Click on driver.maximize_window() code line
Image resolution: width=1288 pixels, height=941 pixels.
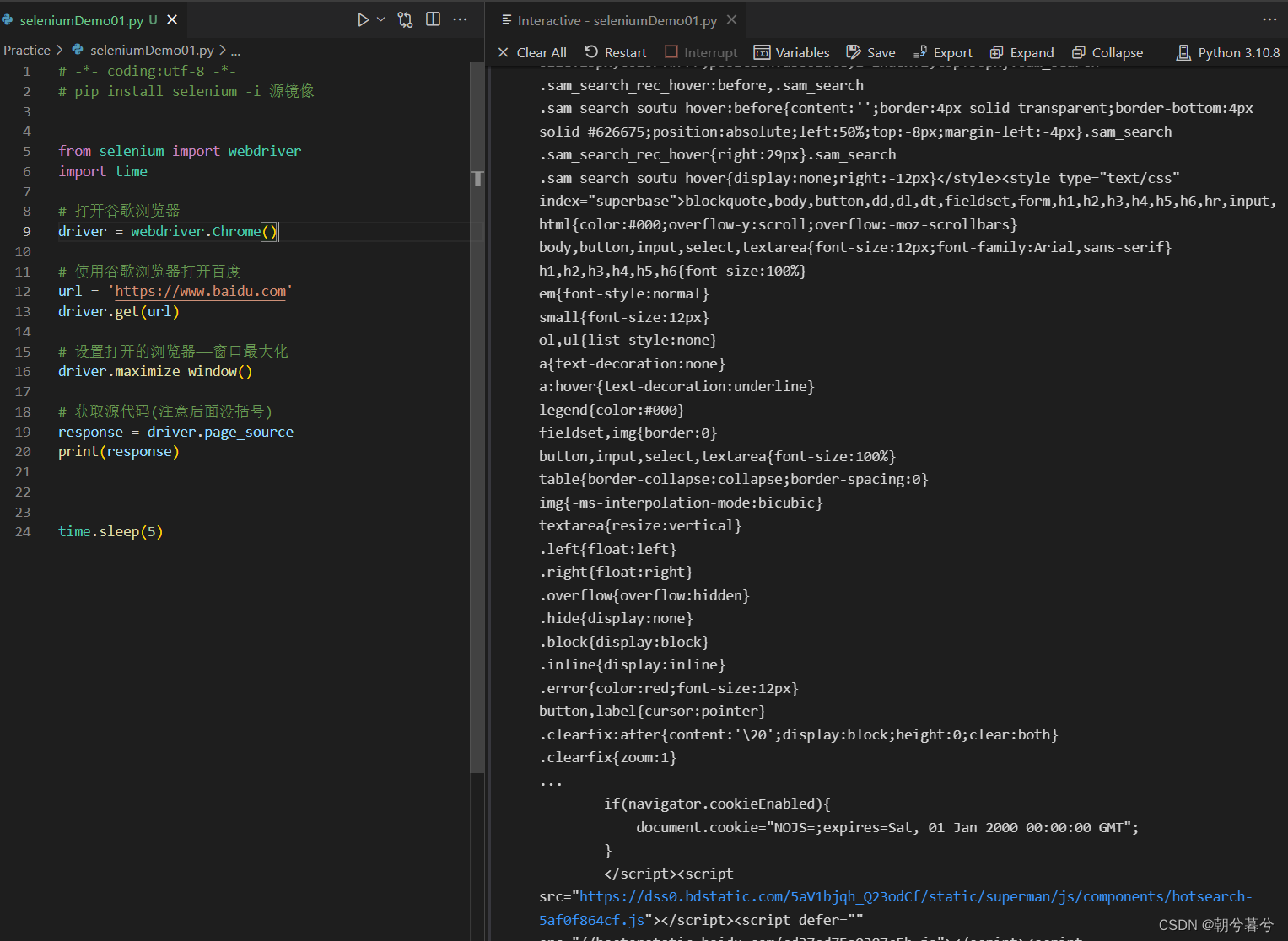155,371
